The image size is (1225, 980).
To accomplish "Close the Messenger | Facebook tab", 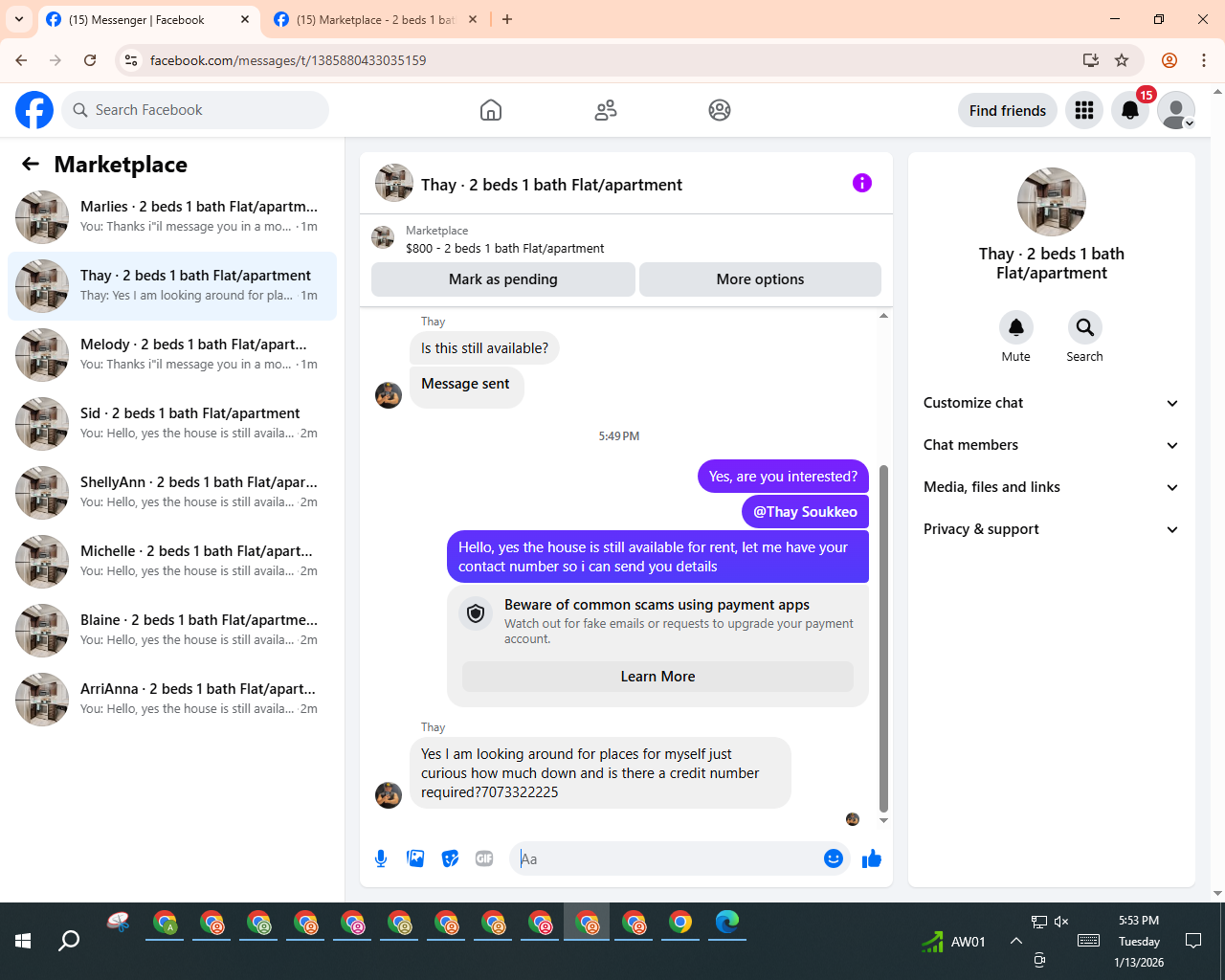I will click(245, 19).
